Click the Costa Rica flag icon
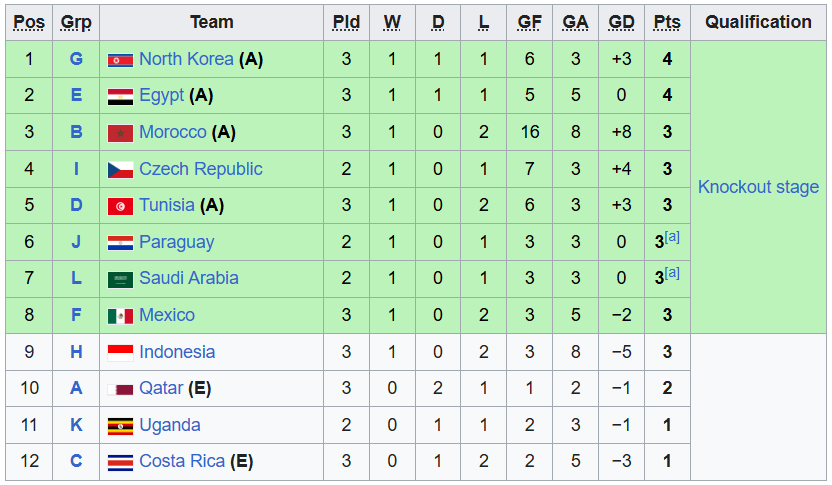Screen dimensions: 832x485 point(120,462)
